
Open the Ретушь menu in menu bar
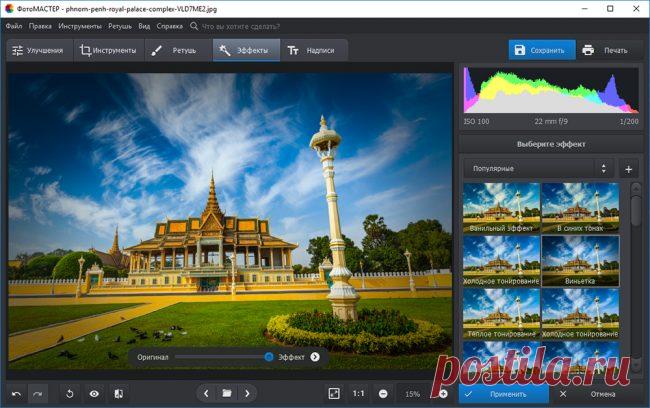pyautogui.click(x=120, y=26)
